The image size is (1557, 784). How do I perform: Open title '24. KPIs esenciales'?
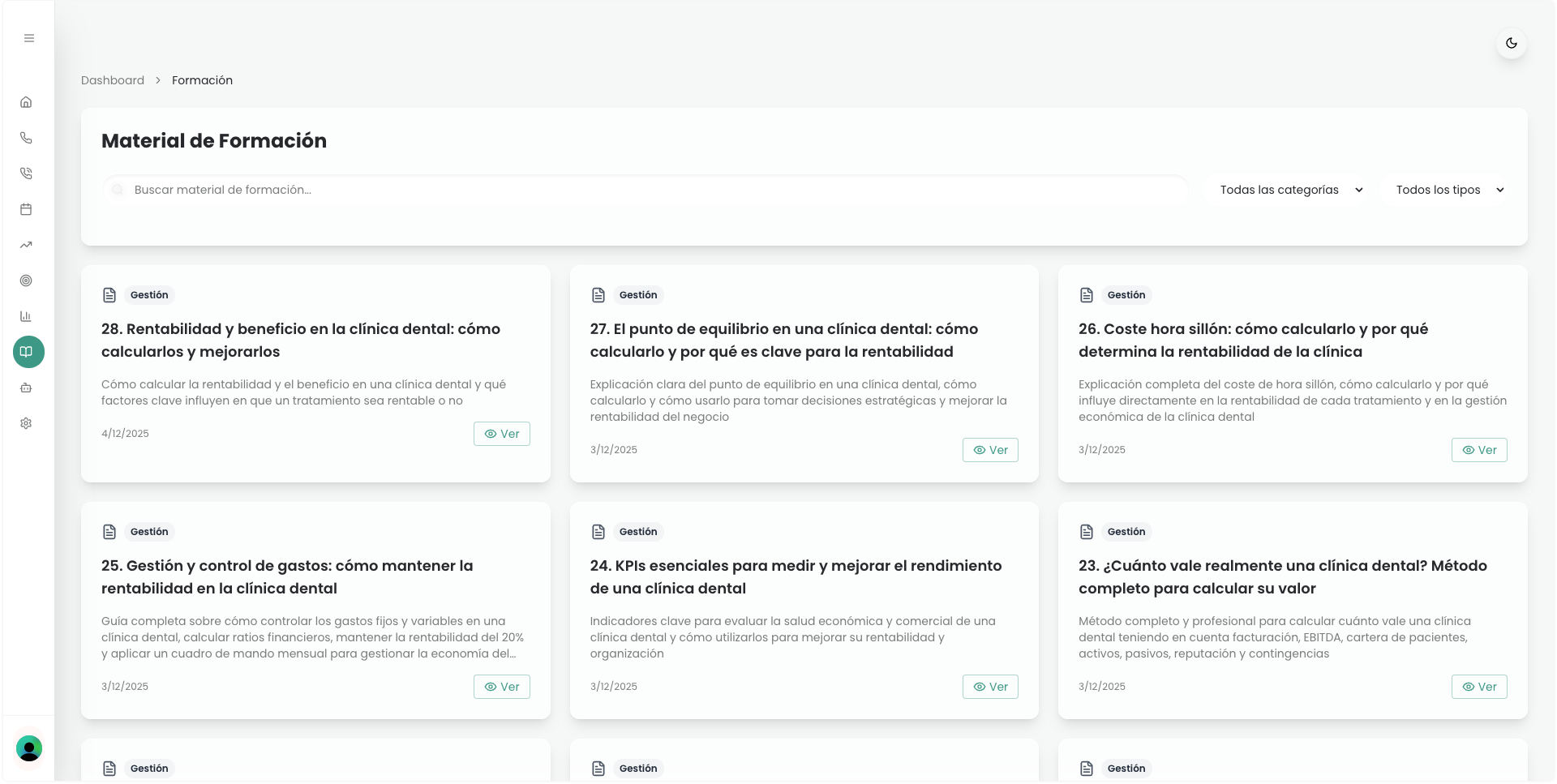pos(796,577)
